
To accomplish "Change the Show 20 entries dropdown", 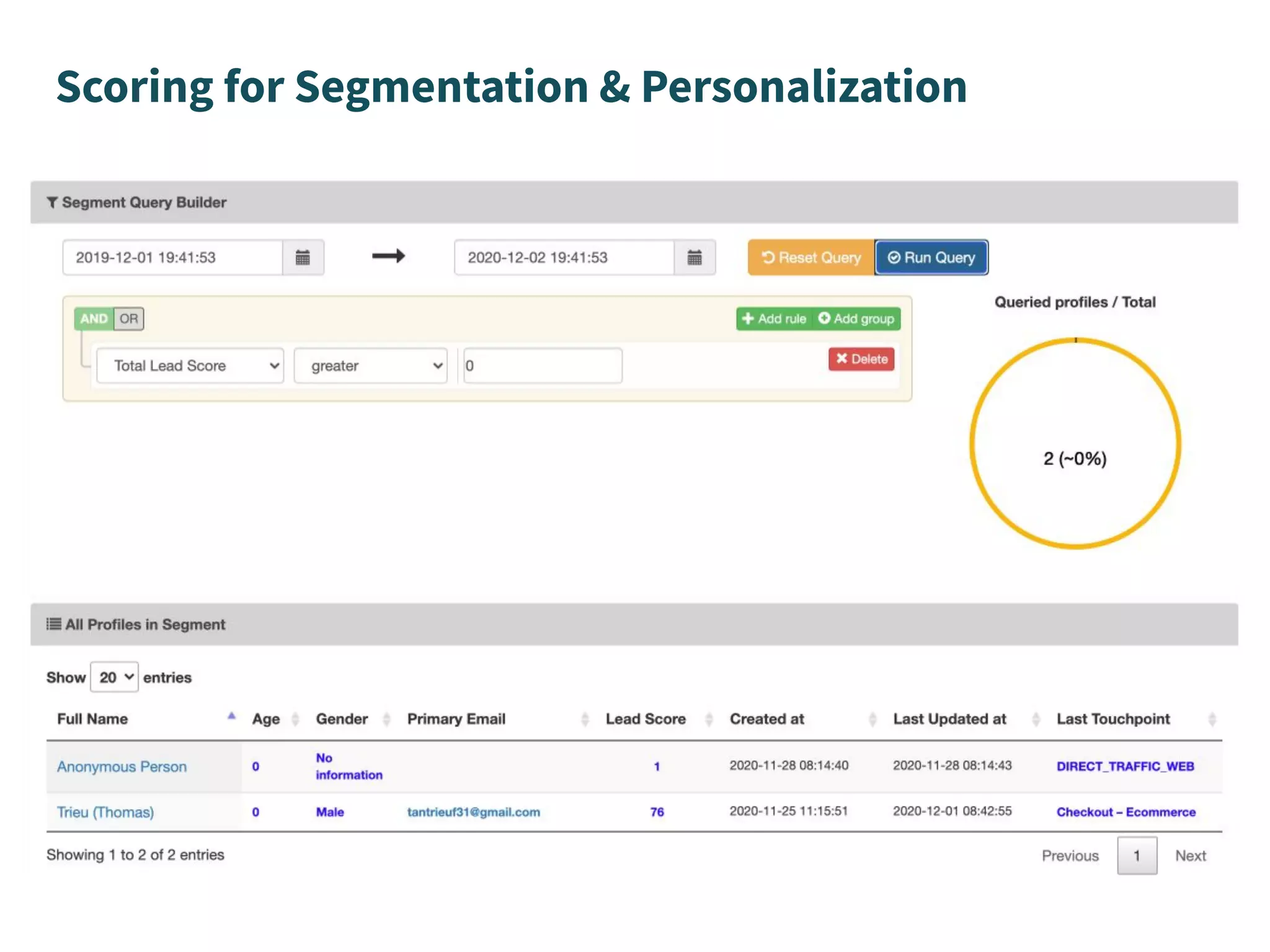I will (x=115, y=677).
